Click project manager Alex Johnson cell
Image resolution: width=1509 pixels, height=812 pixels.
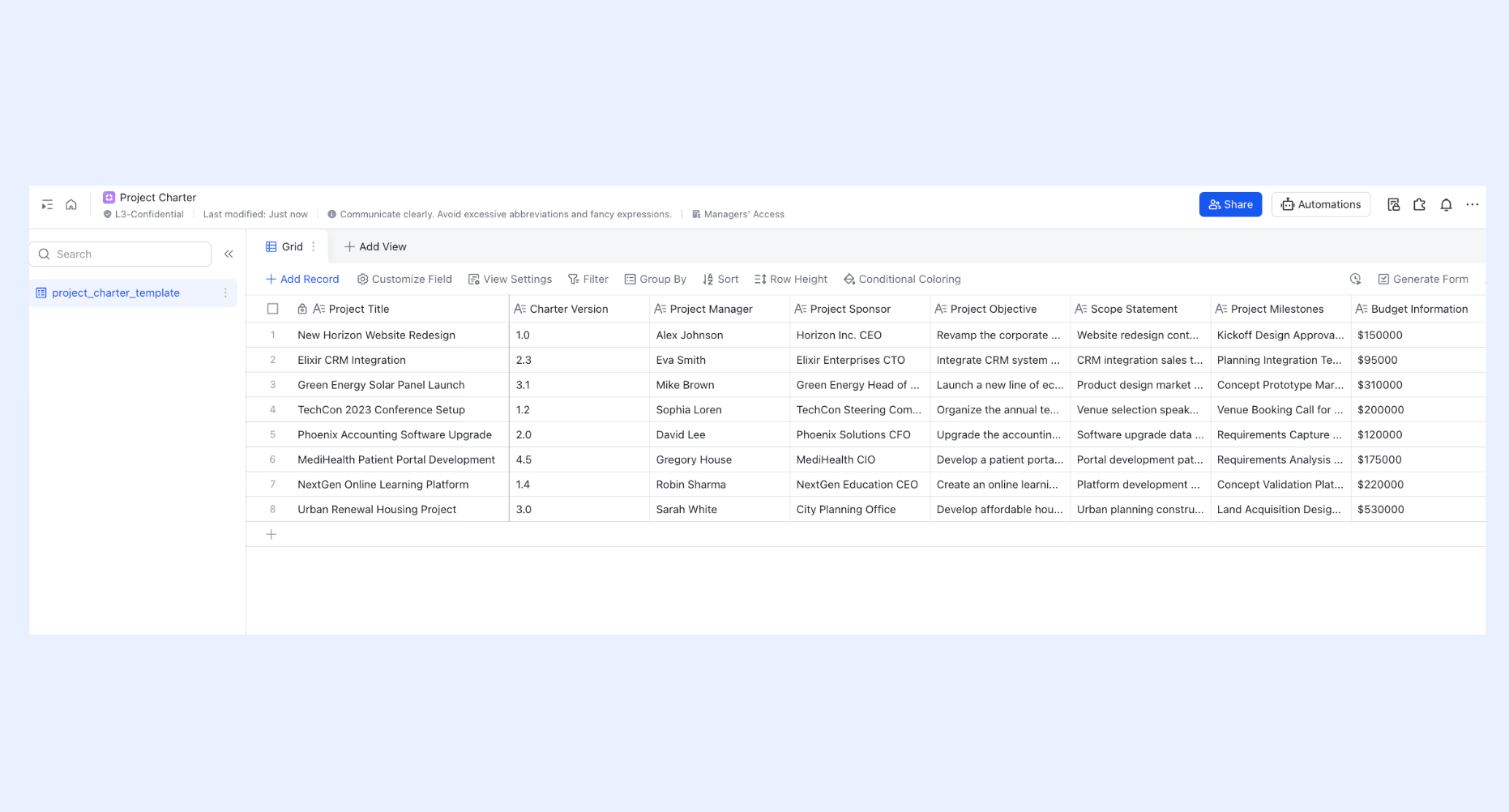pos(720,335)
